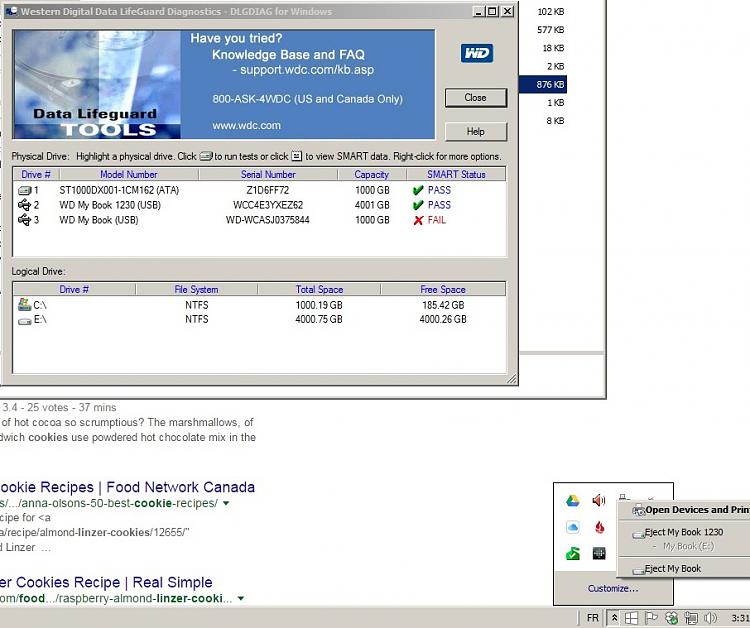Click the red speaker tray icon

599,500
